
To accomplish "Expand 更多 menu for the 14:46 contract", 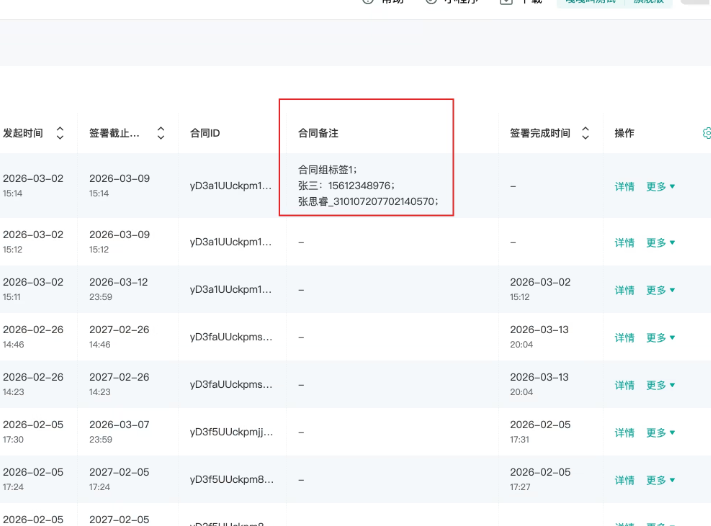I will [661, 337].
